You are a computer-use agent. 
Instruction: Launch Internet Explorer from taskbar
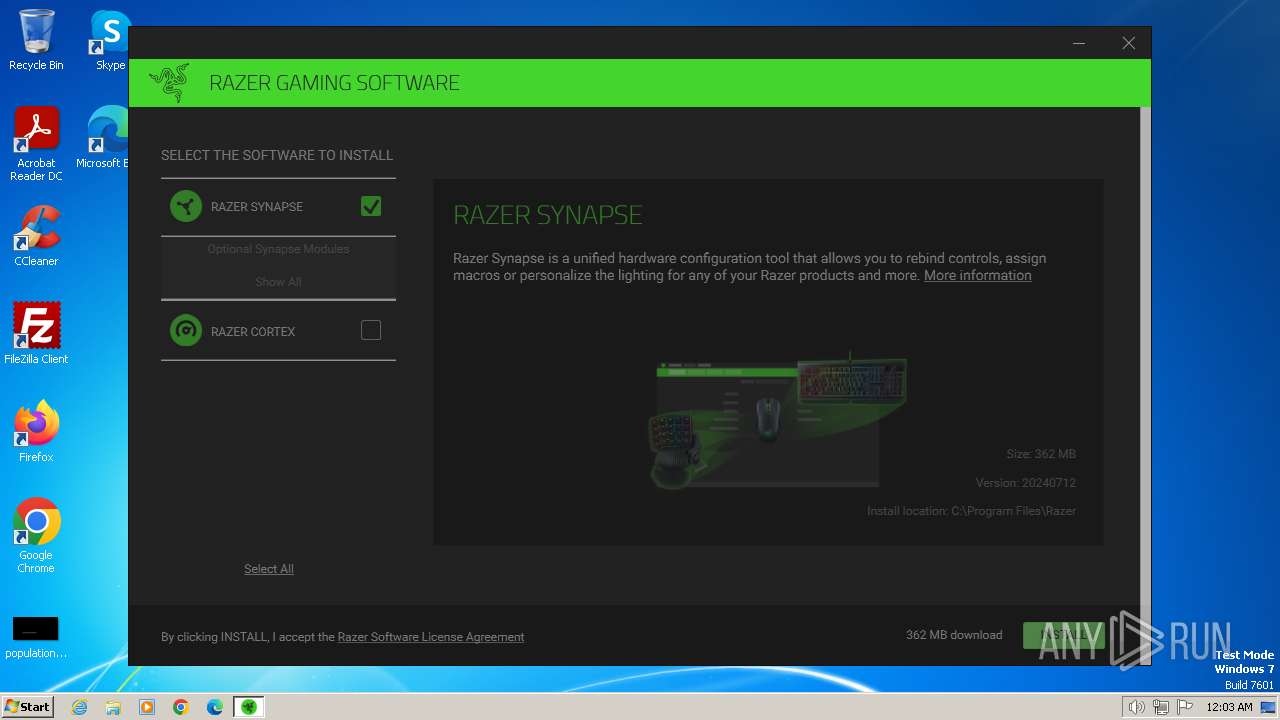point(79,707)
